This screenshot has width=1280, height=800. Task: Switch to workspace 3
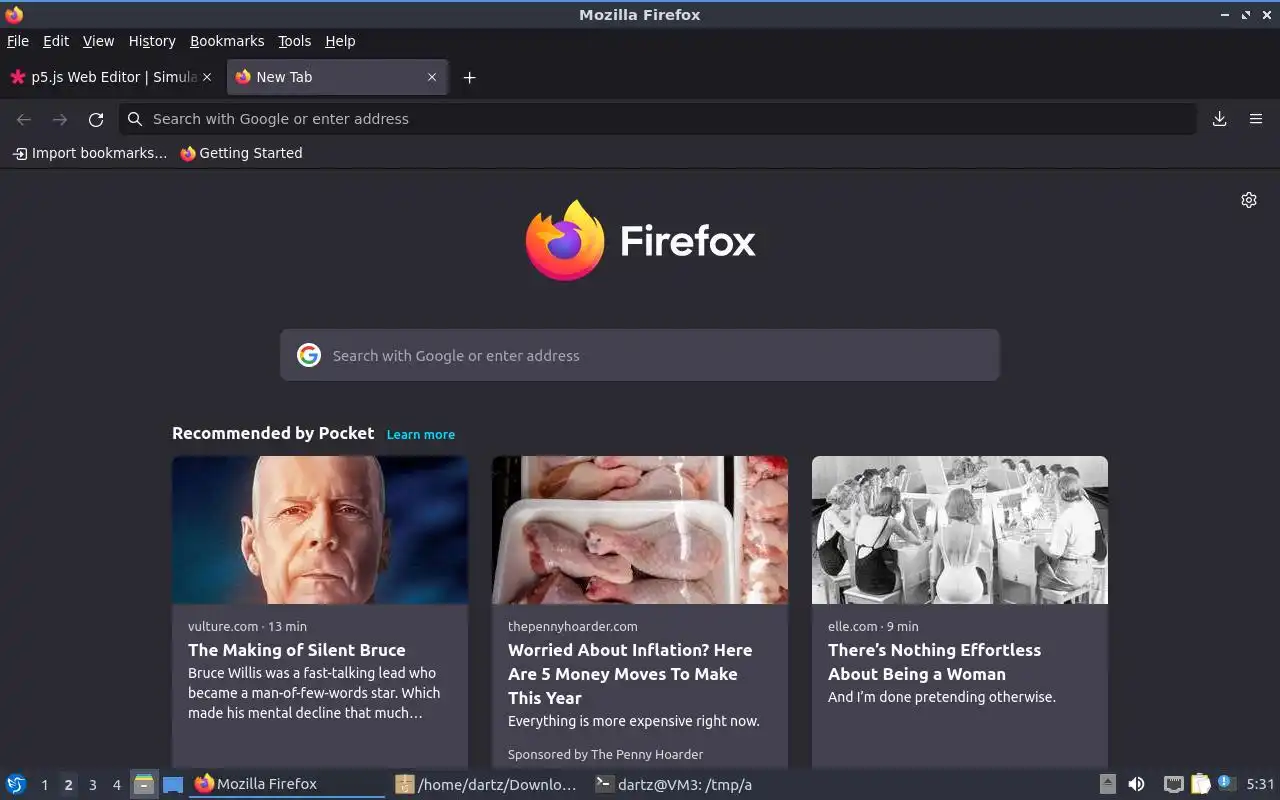coord(93,785)
